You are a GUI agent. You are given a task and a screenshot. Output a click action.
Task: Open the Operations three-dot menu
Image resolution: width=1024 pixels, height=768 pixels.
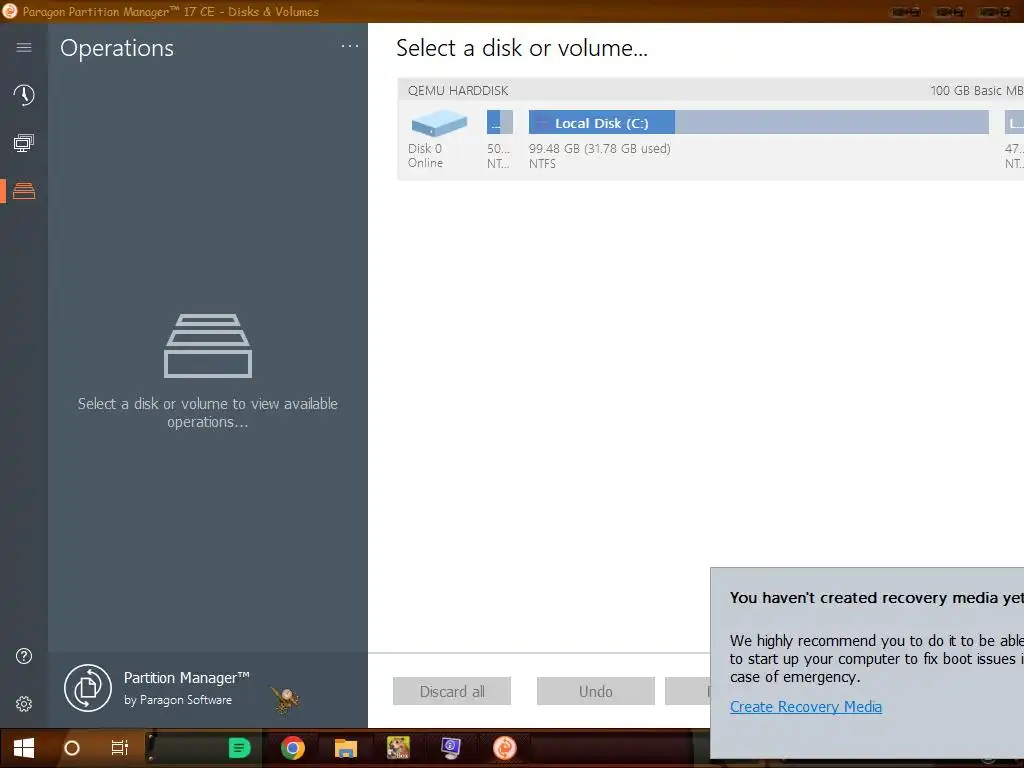(350, 46)
